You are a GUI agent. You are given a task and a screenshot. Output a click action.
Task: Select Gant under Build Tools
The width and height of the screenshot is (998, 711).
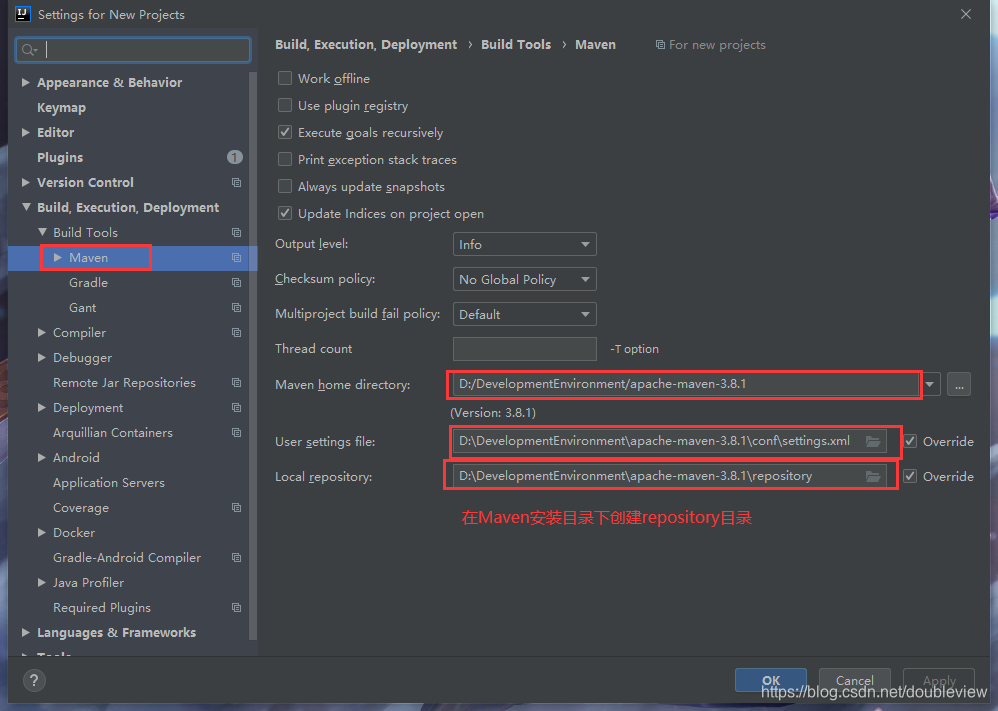(x=83, y=307)
